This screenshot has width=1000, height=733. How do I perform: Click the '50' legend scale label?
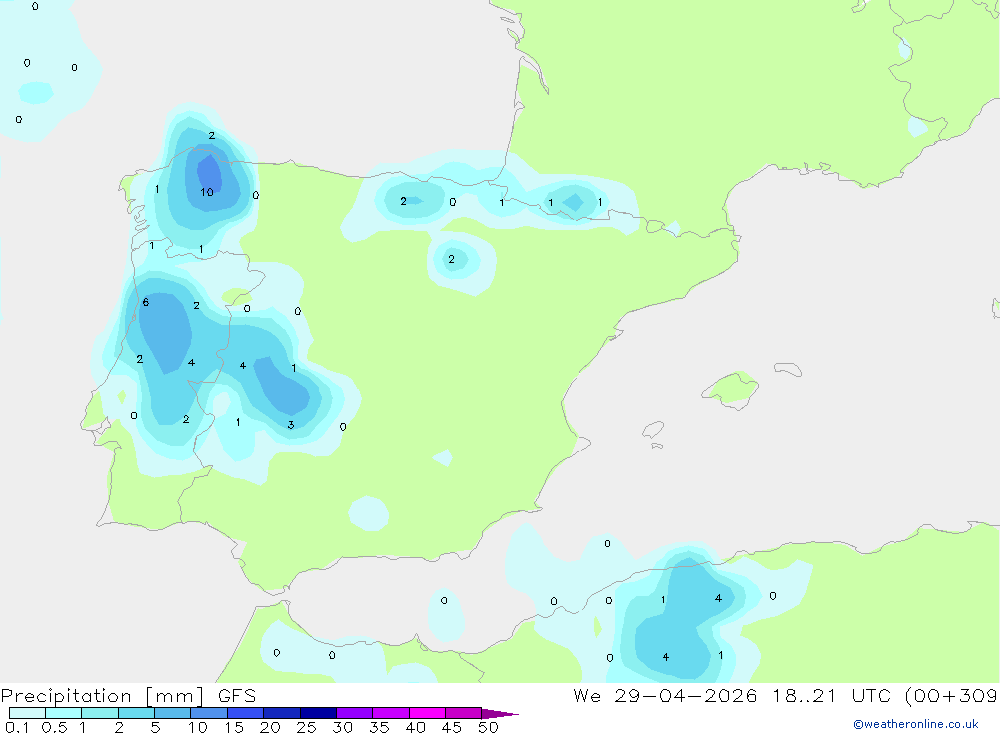(488, 727)
